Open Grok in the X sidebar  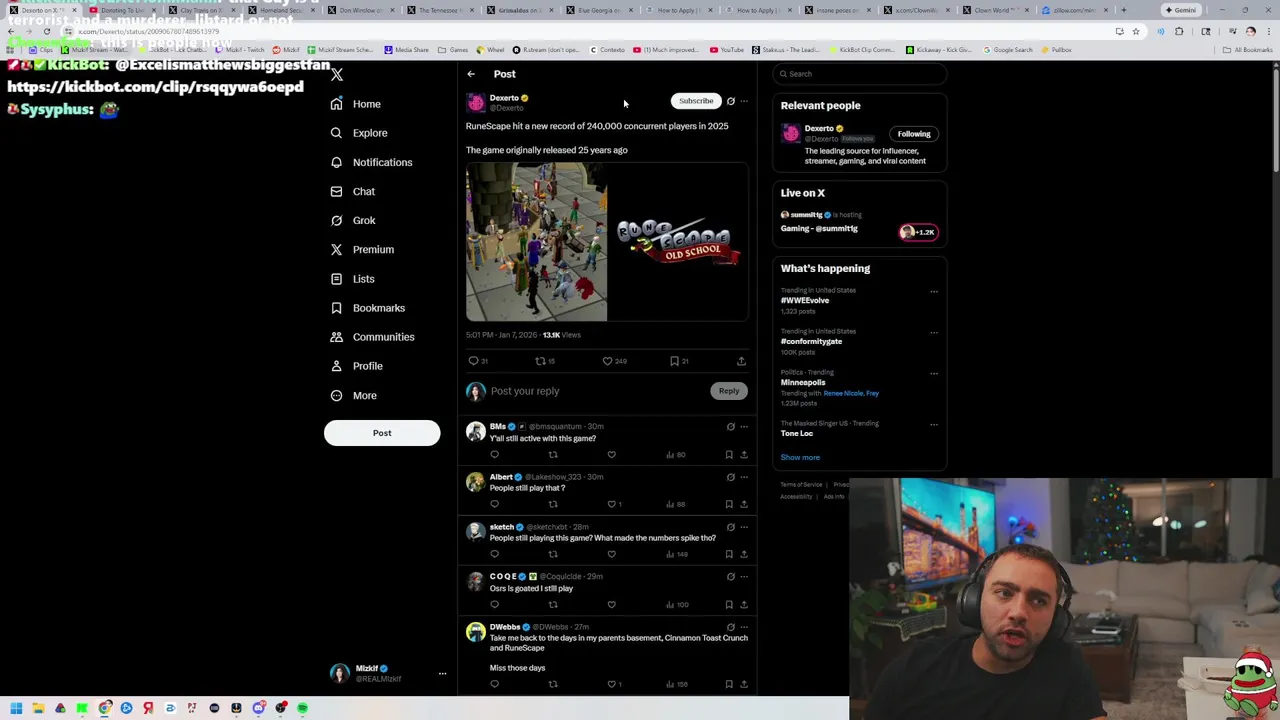pos(352,220)
